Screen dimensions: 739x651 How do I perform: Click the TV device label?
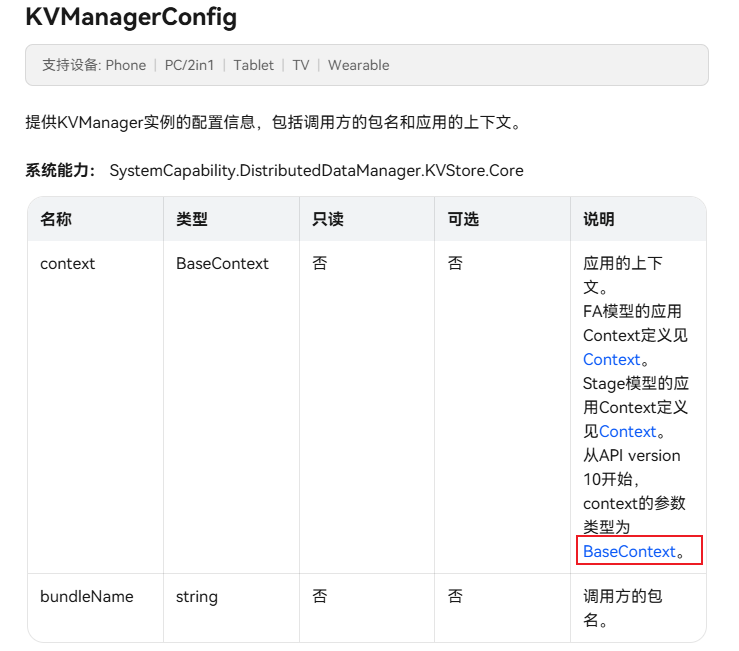coord(301,65)
